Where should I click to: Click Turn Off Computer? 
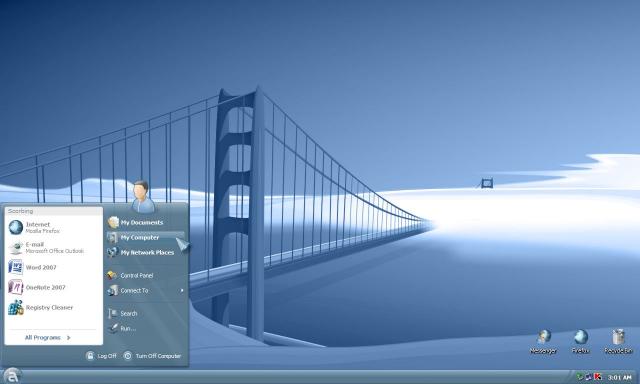(x=152, y=356)
